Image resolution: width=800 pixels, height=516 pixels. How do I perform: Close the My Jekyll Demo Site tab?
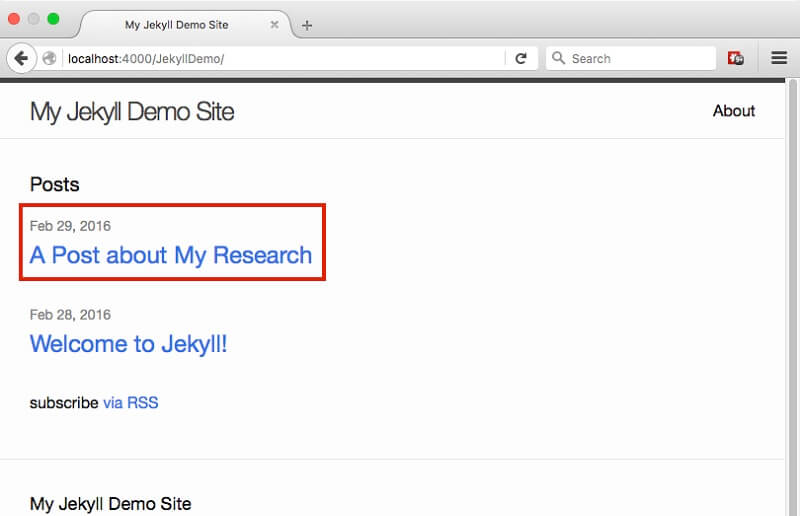[x=274, y=24]
